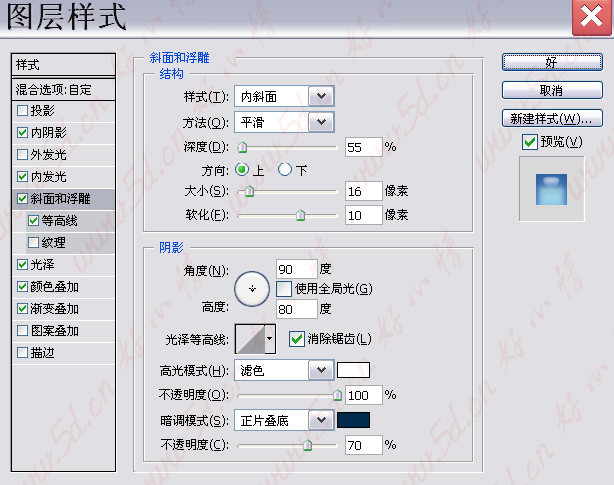Open the 暗调模式 正片叠底 dropdown
The height and width of the screenshot is (485, 614).
tap(284, 420)
